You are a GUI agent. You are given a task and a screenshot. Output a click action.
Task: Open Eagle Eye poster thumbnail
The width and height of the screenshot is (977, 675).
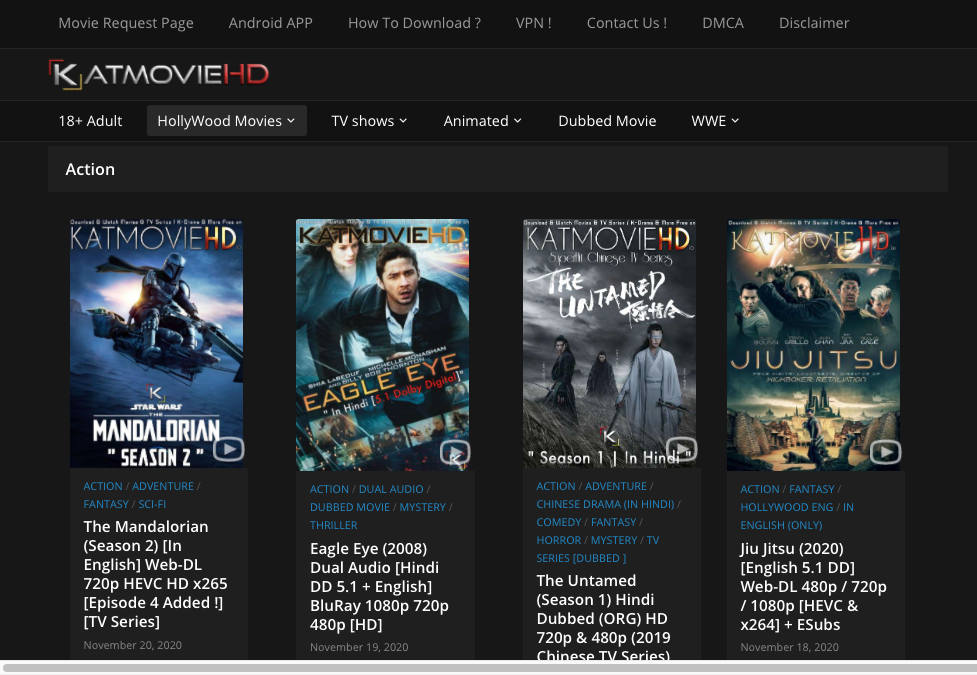click(383, 345)
